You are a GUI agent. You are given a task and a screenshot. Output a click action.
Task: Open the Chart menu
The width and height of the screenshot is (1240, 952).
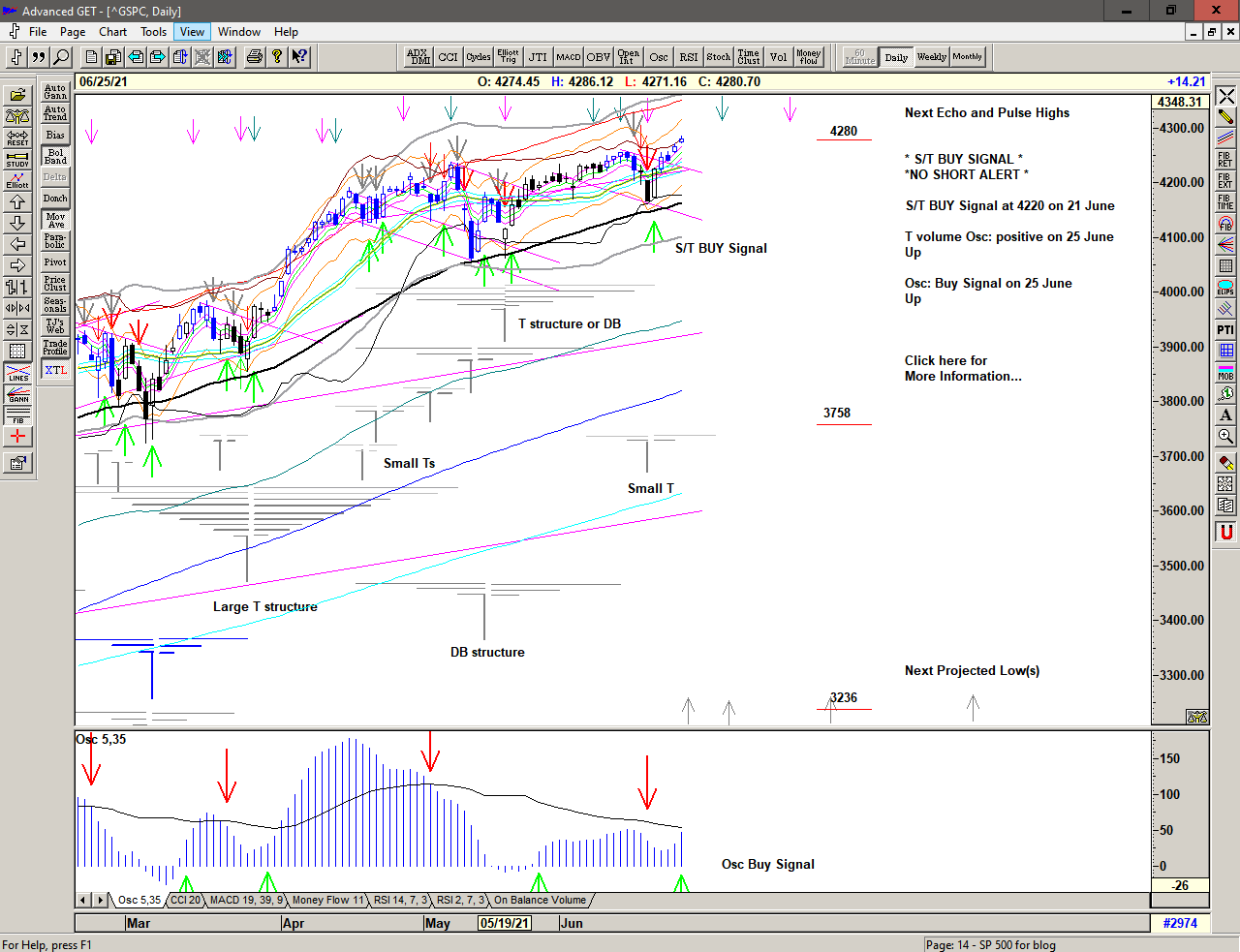[112, 32]
